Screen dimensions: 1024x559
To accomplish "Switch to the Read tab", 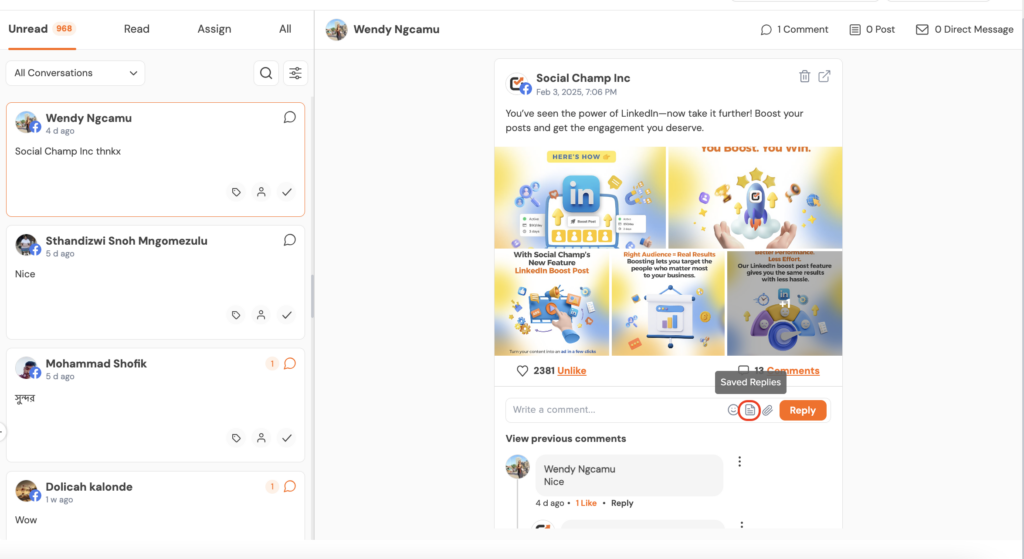I will [137, 29].
